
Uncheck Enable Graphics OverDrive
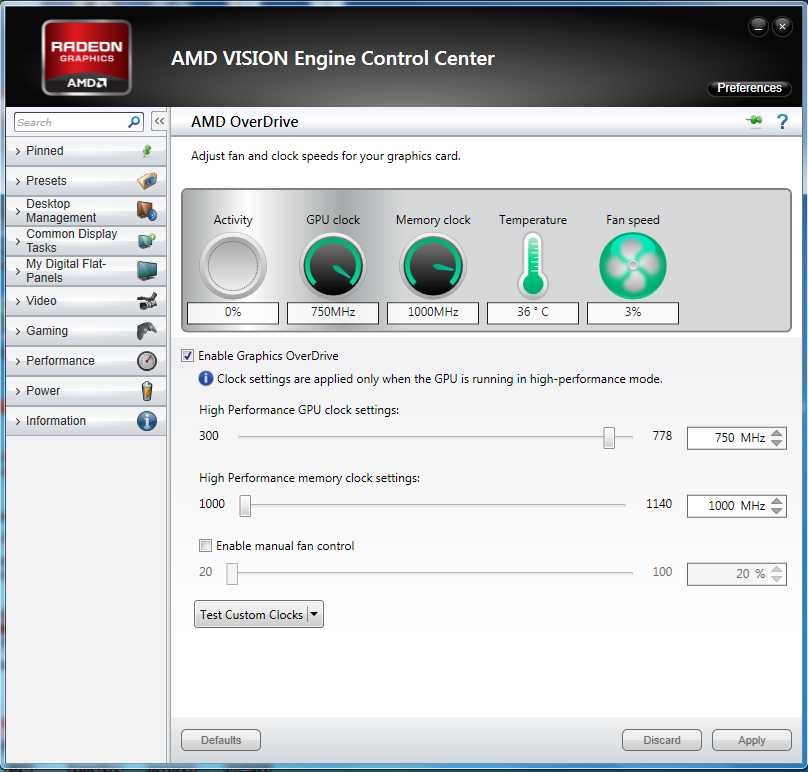(x=188, y=356)
